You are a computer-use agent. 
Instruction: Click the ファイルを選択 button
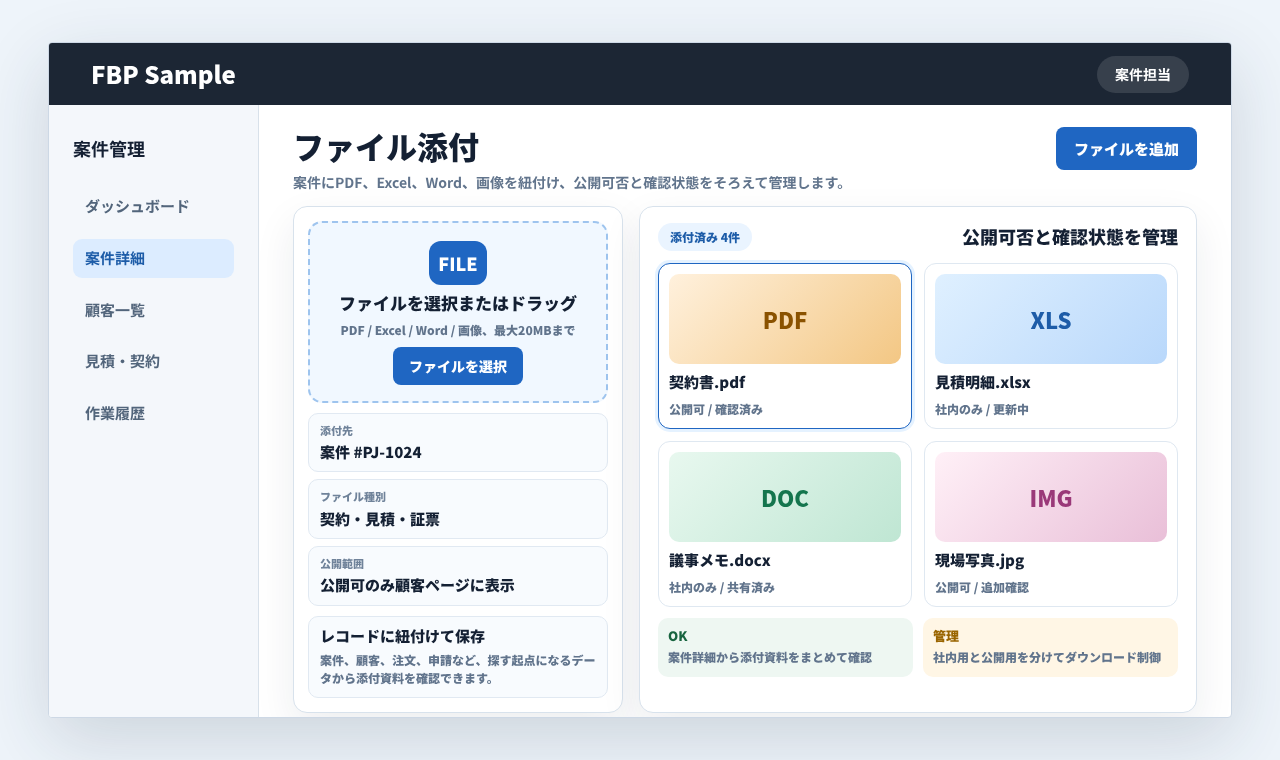458,366
